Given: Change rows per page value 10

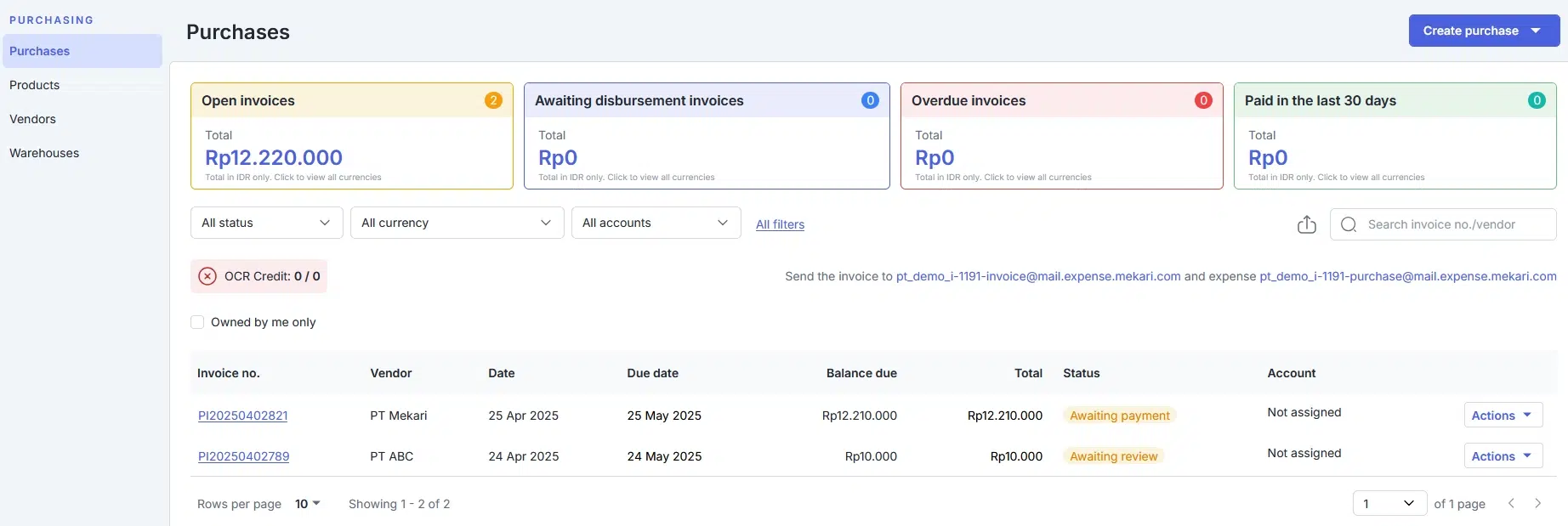Looking at the screenshot, I should (x=307, y=504).
